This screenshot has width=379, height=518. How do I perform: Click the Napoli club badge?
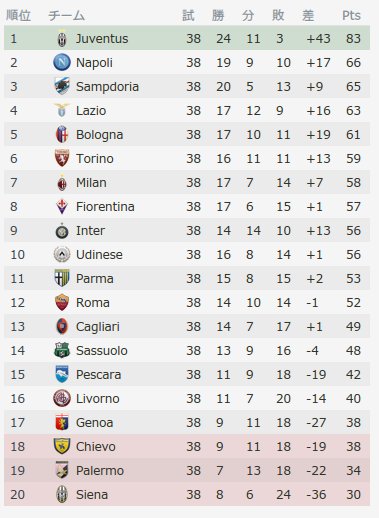62,62
